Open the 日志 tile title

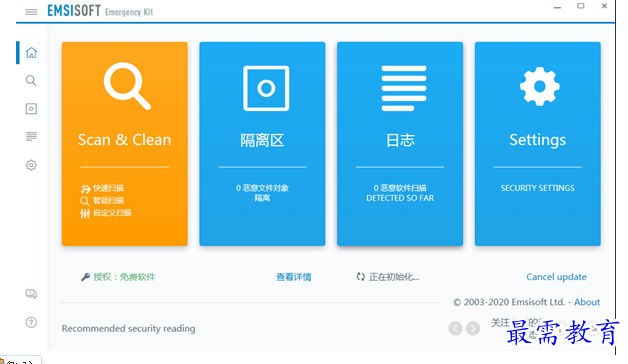point(400,140)
